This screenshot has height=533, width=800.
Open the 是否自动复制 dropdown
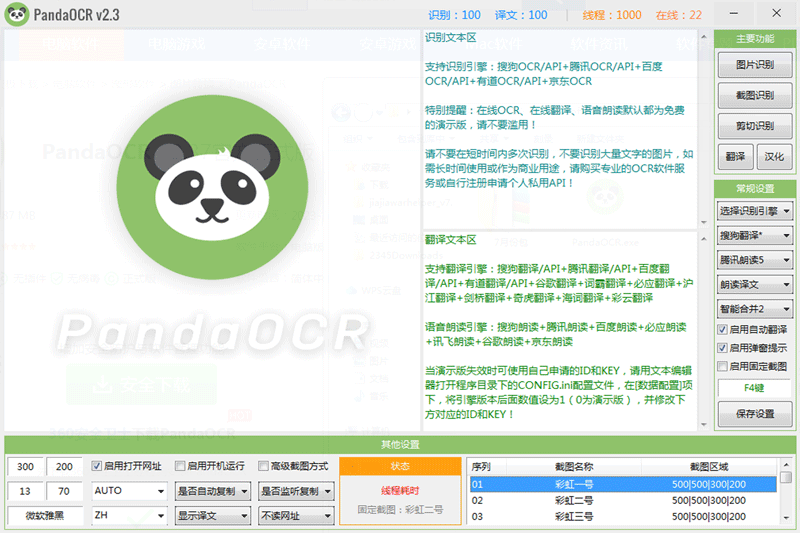coord(212,491)
